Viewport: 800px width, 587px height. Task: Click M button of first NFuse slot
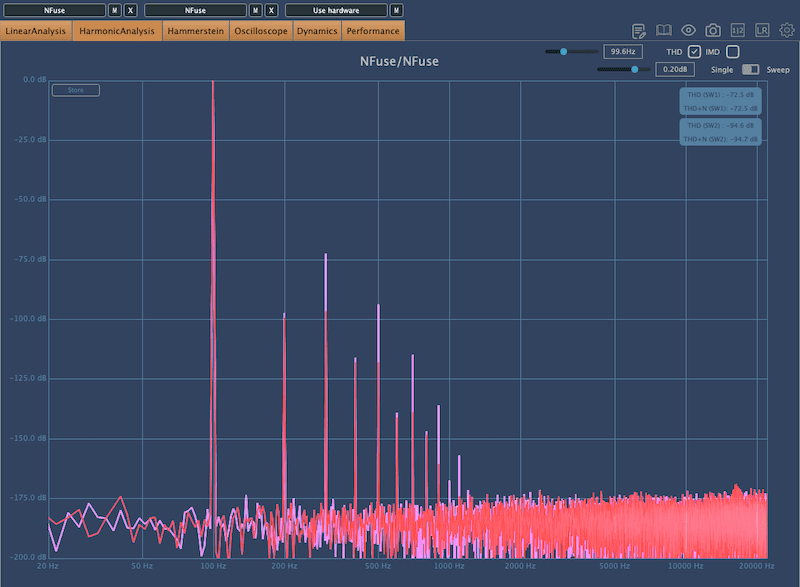(x=114, y=10)
